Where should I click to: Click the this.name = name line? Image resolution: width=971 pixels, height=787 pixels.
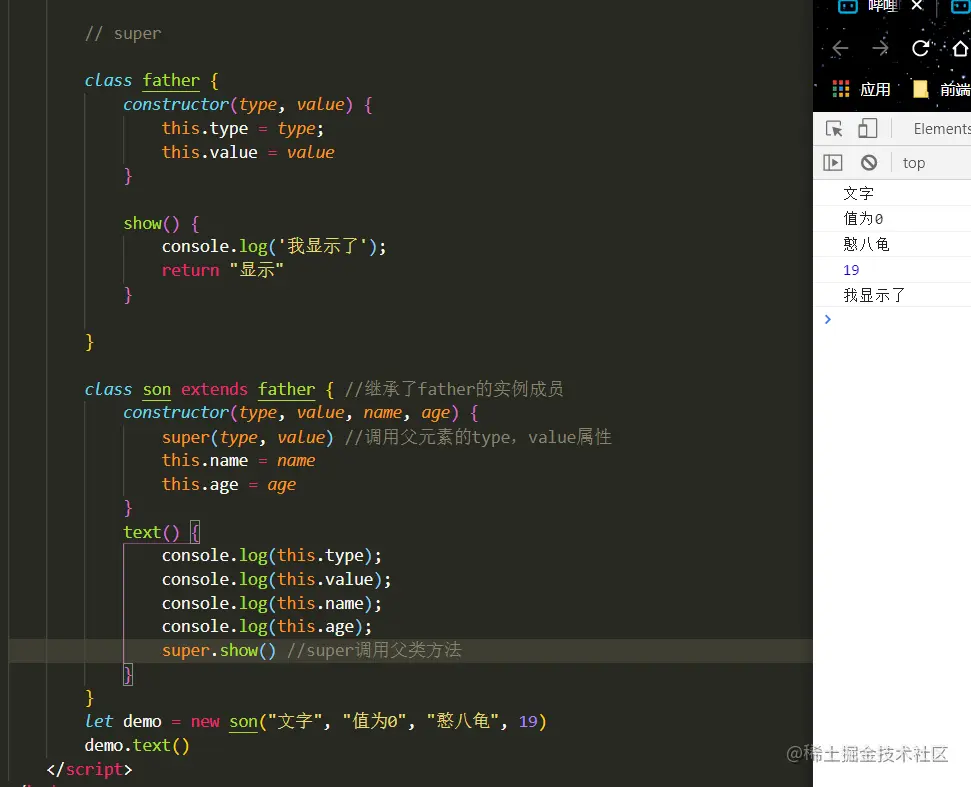(x=238, y=460)
